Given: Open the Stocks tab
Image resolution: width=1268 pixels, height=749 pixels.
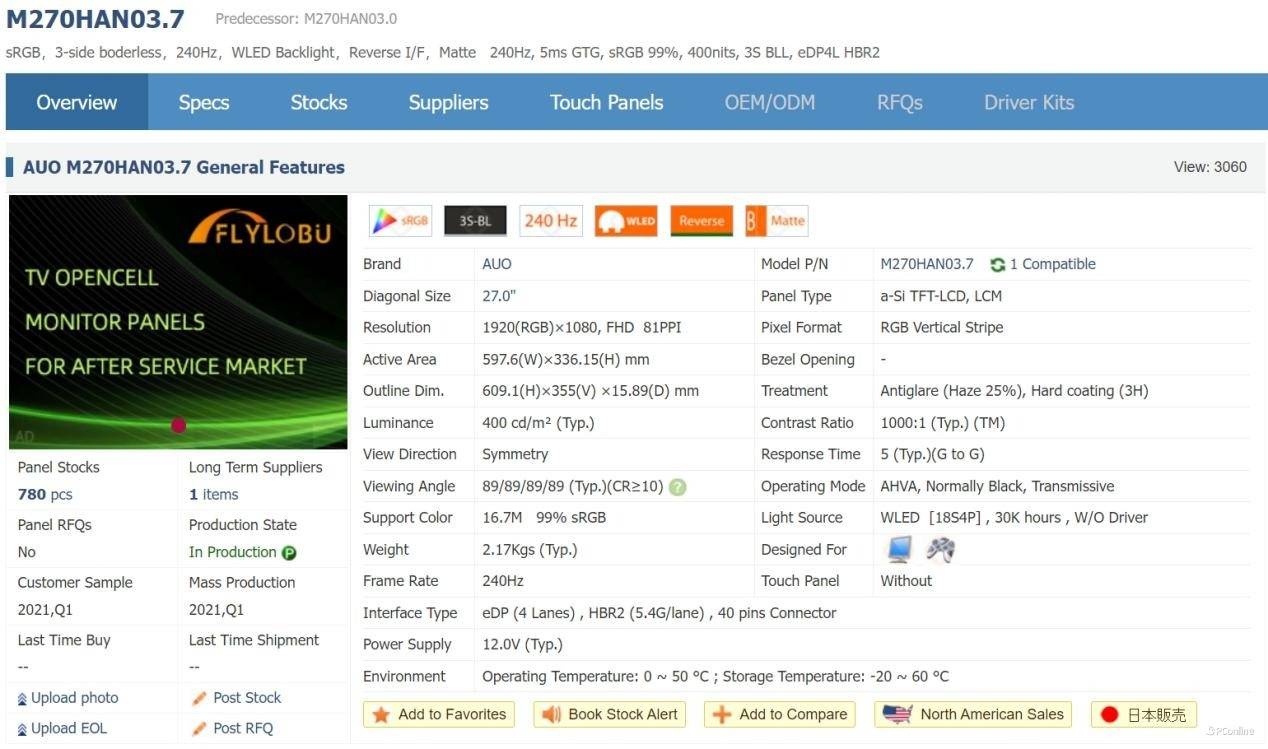Looking at the screenshot, I should [319, 102].
